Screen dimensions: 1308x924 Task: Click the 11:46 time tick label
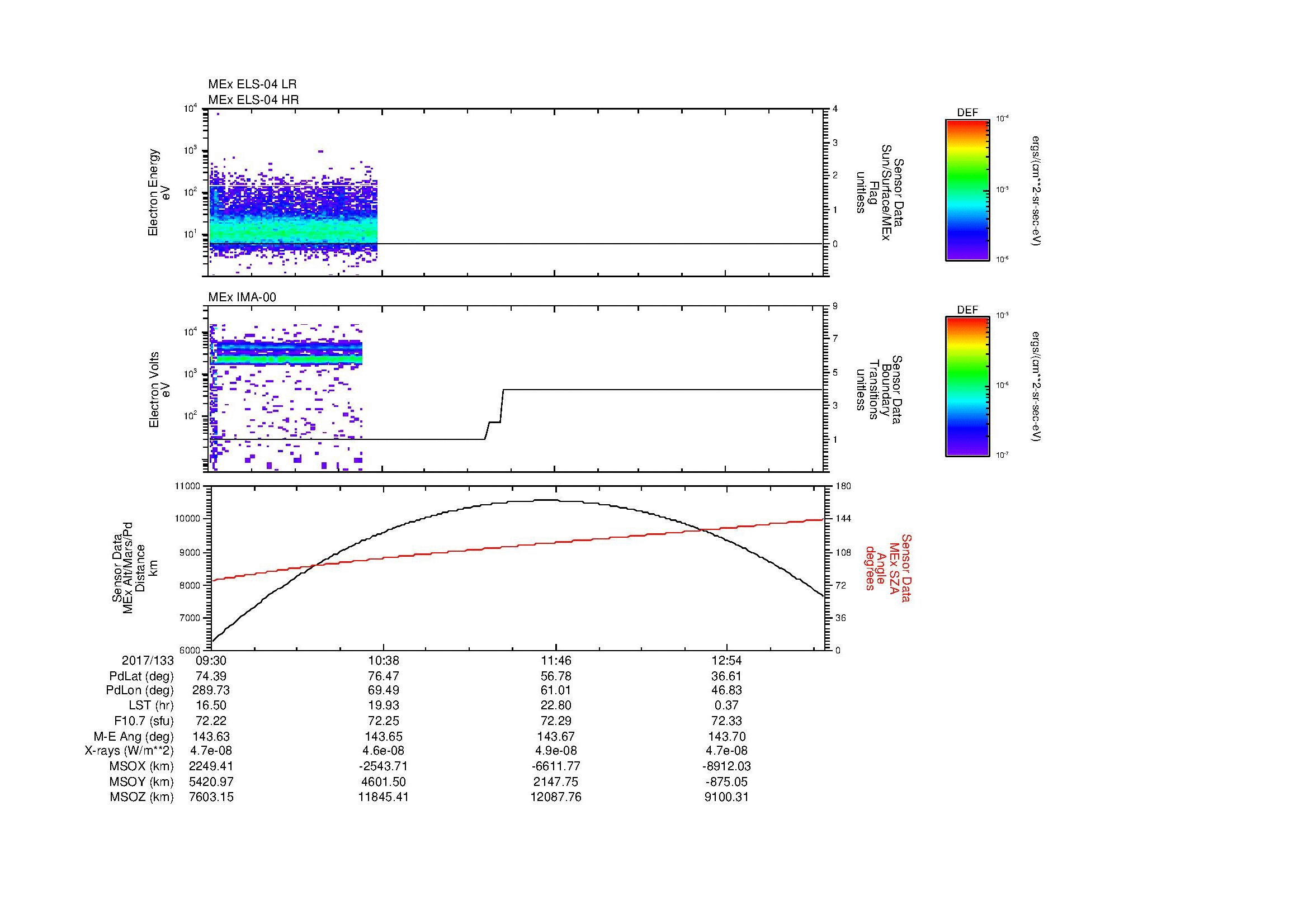click(556, 661)
